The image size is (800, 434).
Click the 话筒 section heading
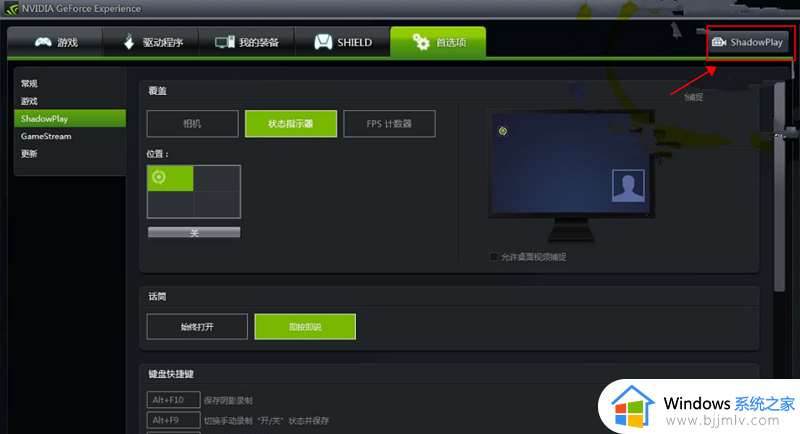[157, 296]
